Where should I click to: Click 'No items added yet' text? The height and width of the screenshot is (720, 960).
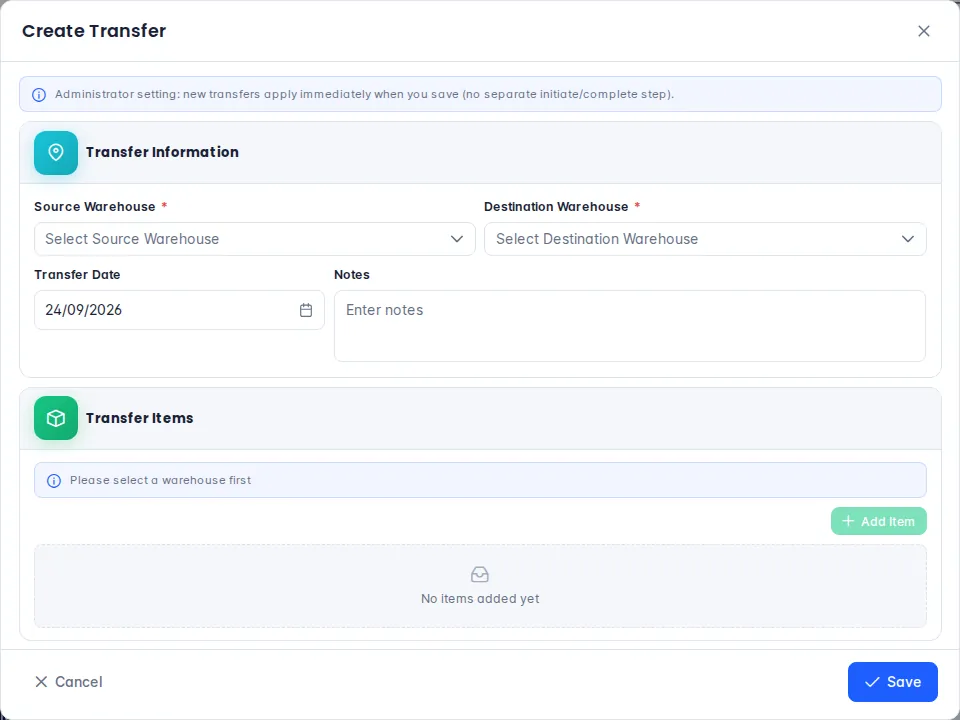480,599
